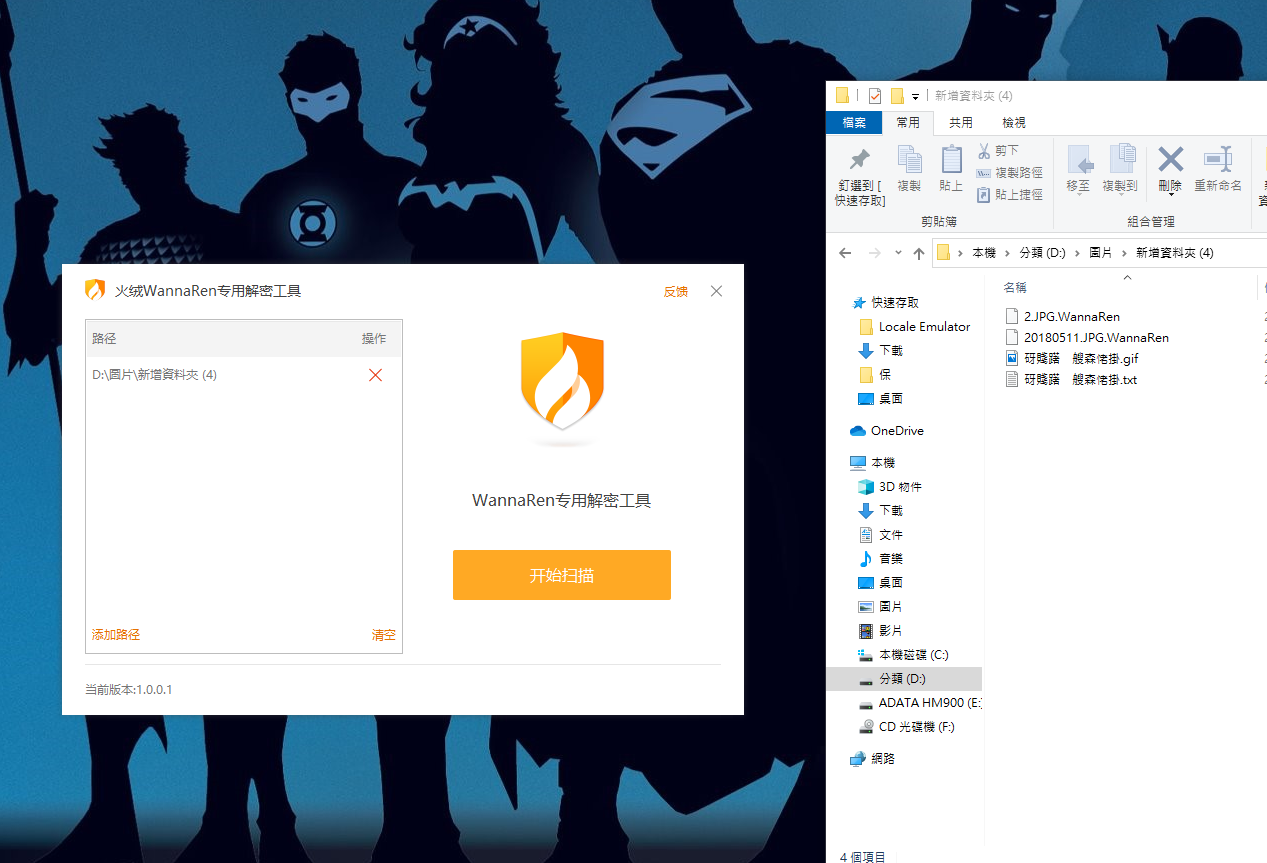Expand the chevron after 本機 in the address bar
1267x863 pixels.
[x=1008, y=253]
